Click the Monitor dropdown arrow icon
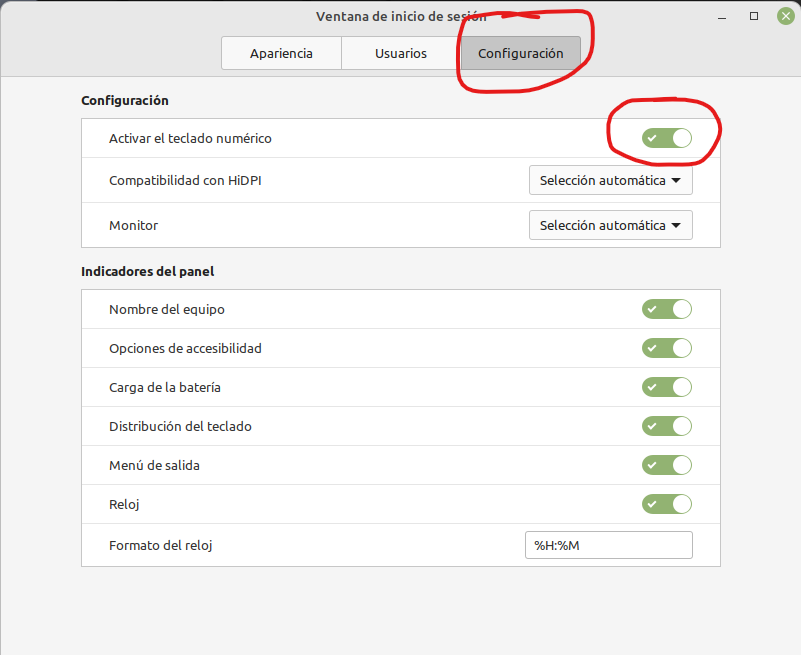This screenshot has height=655, width=801. (676, 225)
